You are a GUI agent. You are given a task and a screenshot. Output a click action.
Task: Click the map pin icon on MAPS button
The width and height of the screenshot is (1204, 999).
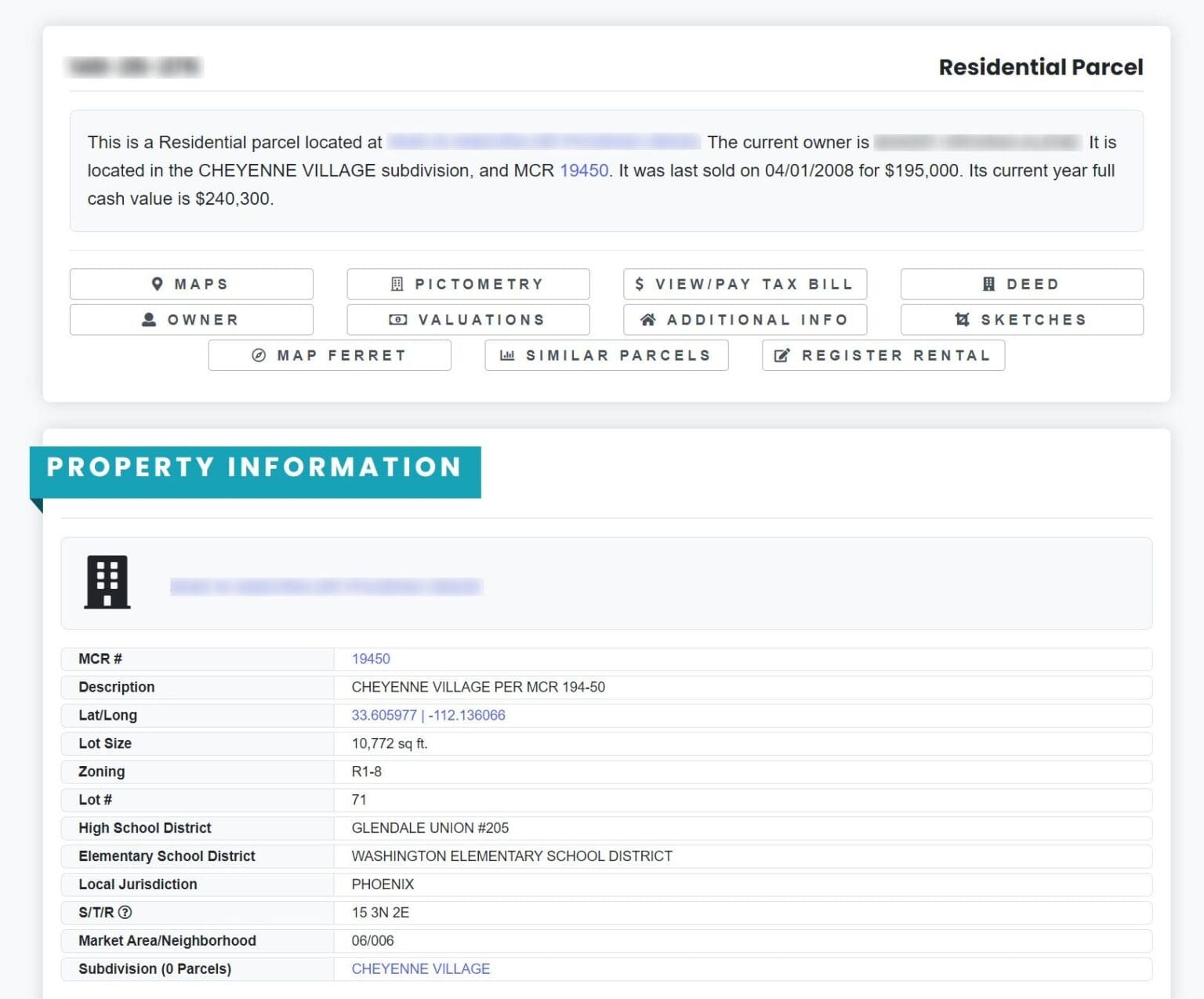pos(159,284)
